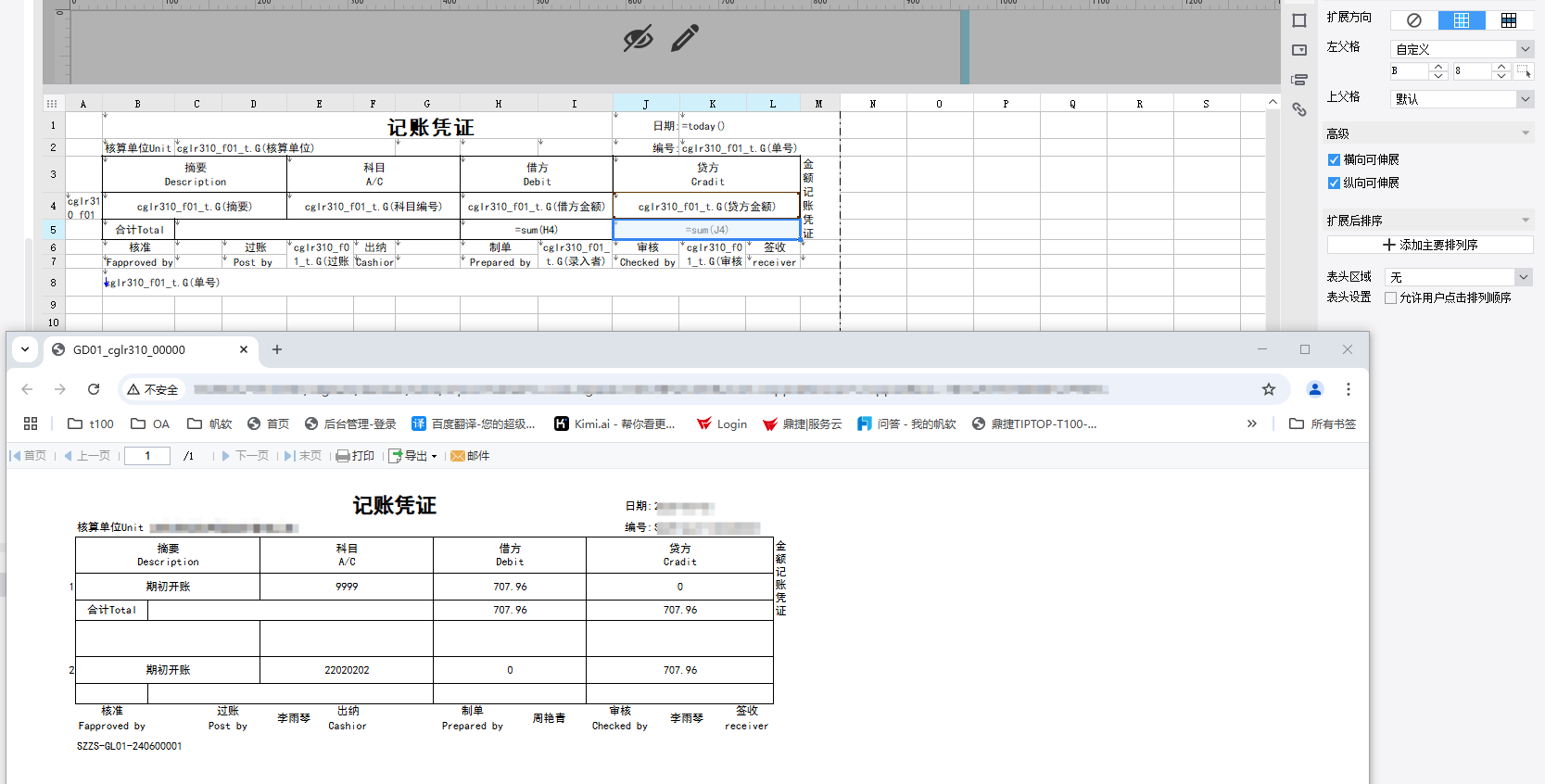Click the 打印 print button

click(355, 455)
